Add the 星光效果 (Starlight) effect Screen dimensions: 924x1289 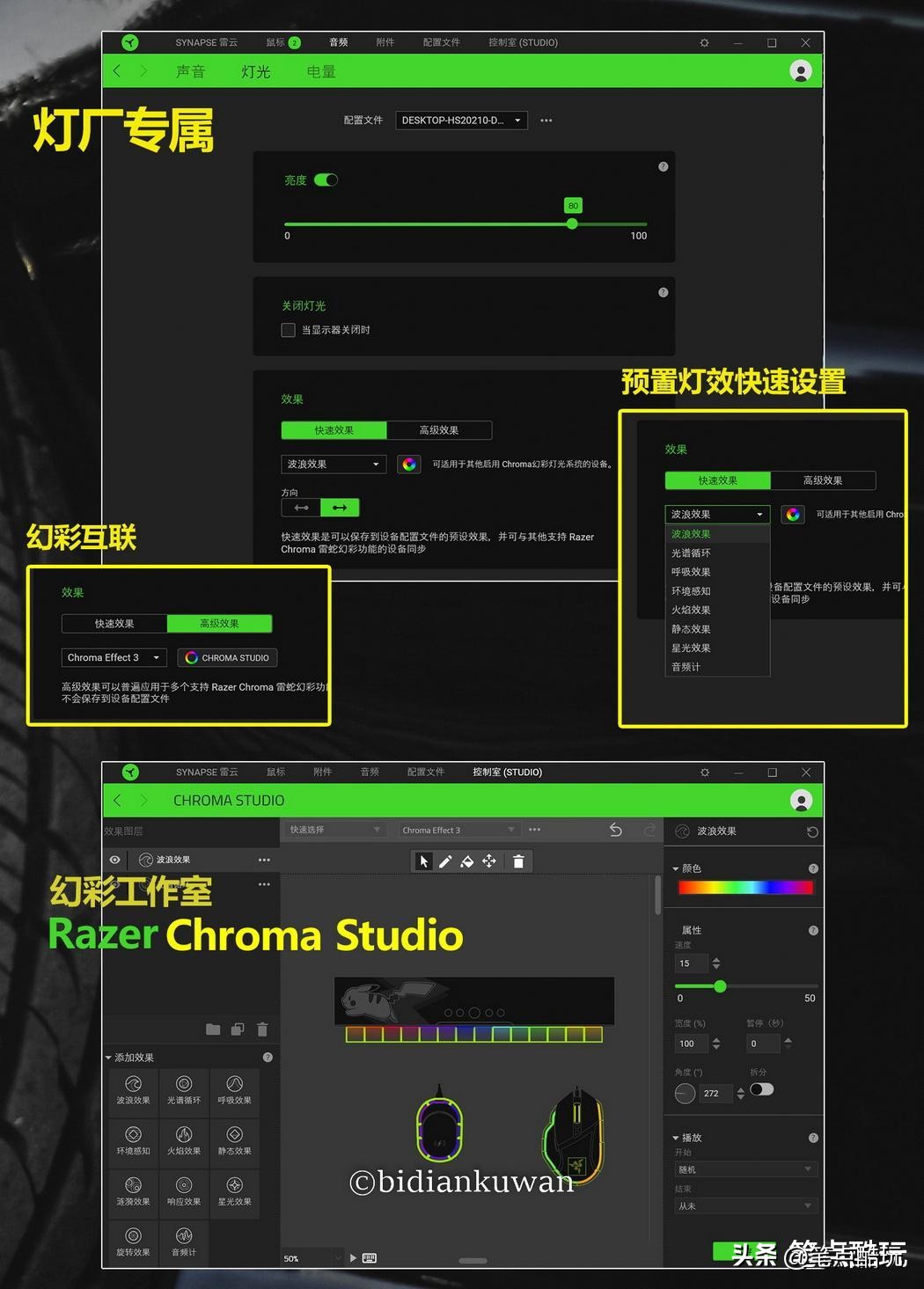(235, 1193)
